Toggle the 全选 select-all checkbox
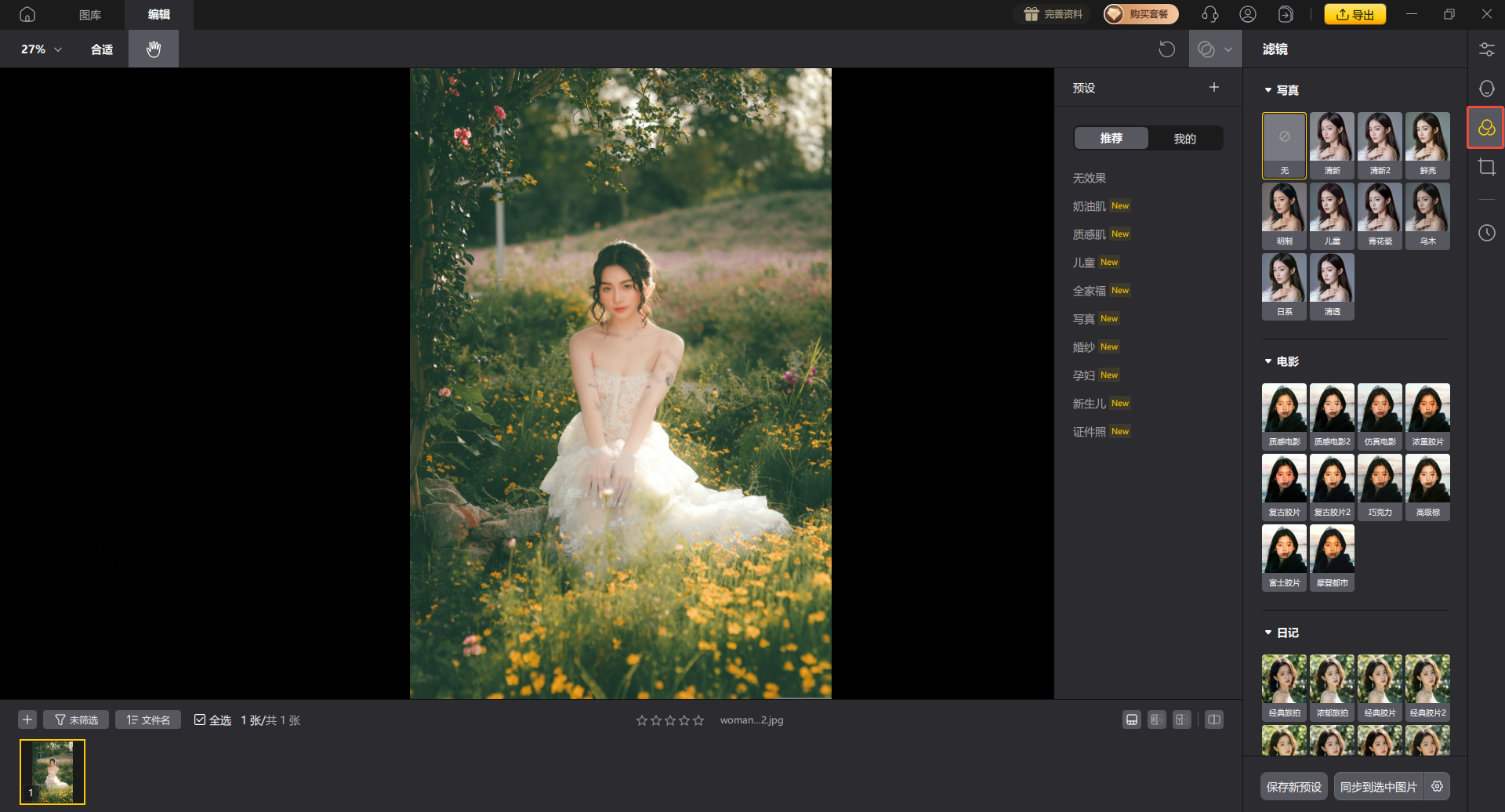The height and width of the screenshot is (812, 1505). 200,720
